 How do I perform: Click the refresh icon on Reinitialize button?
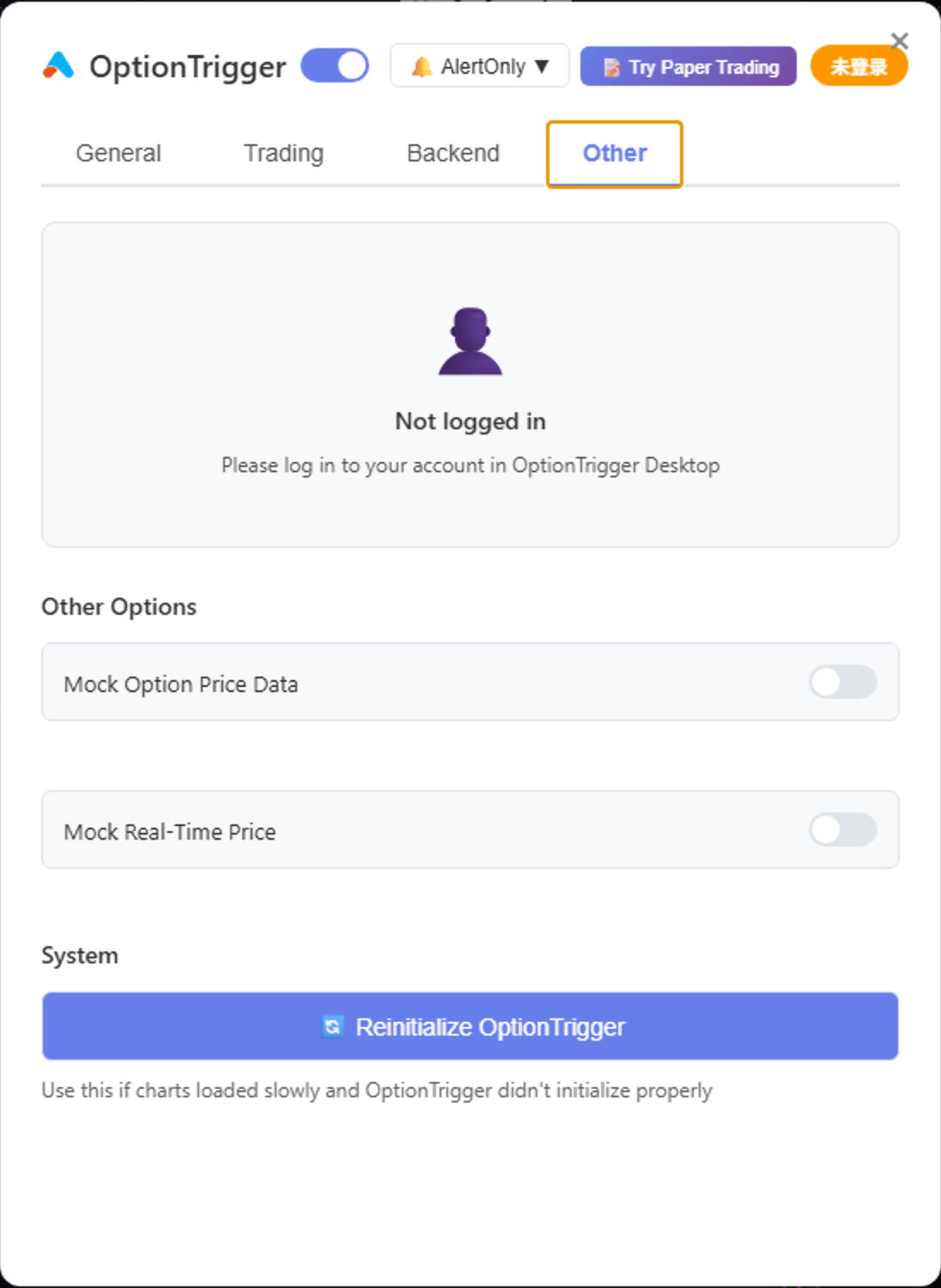pyautogui.click(x=333, y=1026)
